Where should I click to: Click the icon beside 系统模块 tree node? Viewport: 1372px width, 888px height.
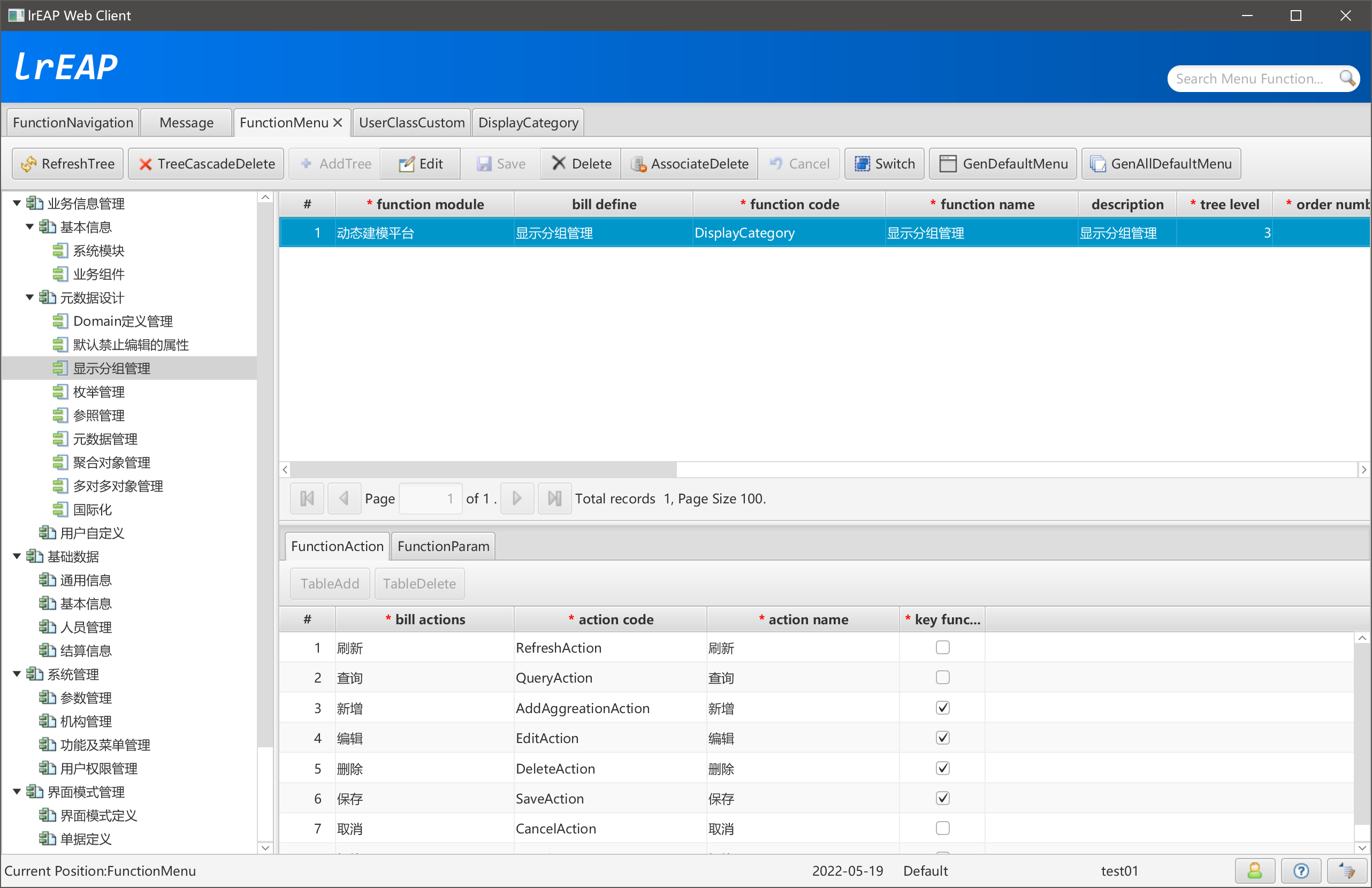point(60,251)
